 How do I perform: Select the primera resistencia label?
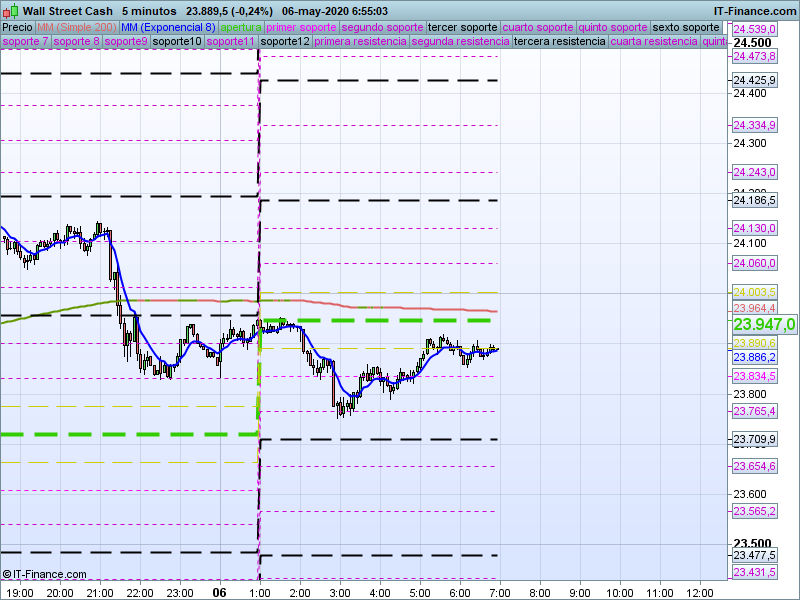(x=360, y=42)
